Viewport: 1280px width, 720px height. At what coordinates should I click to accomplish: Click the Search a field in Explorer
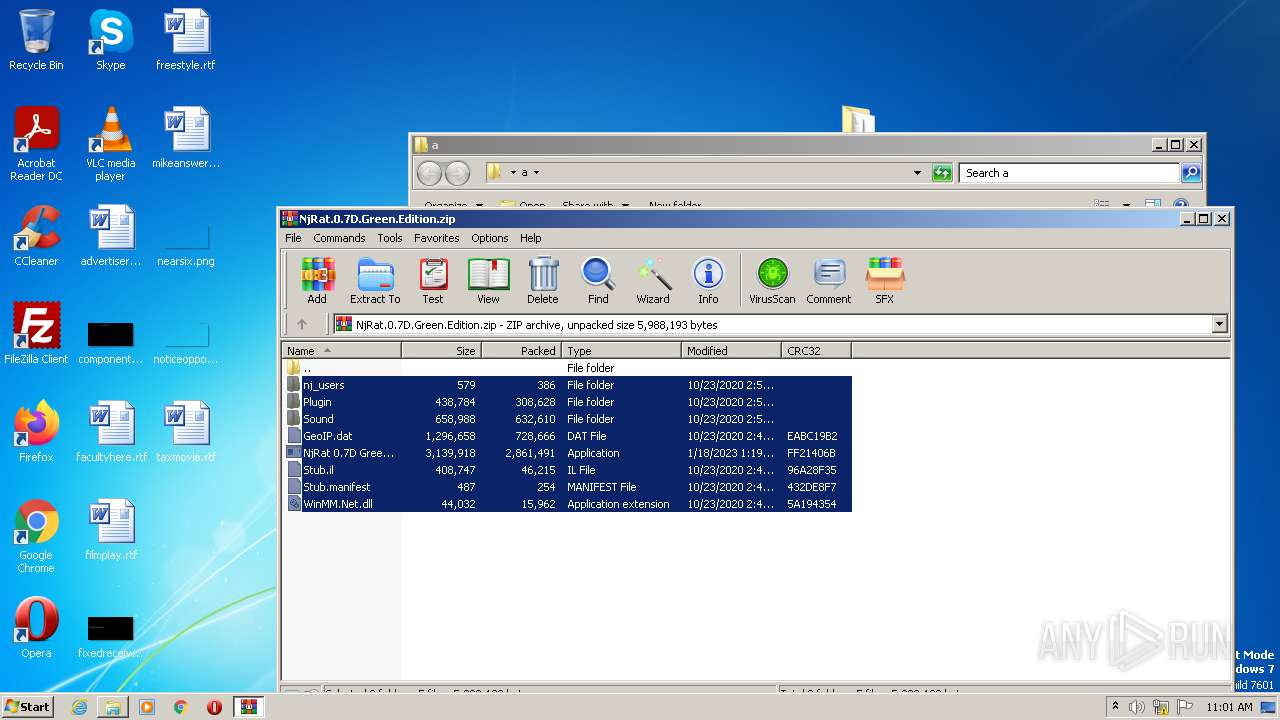[x=1069, y=173]
